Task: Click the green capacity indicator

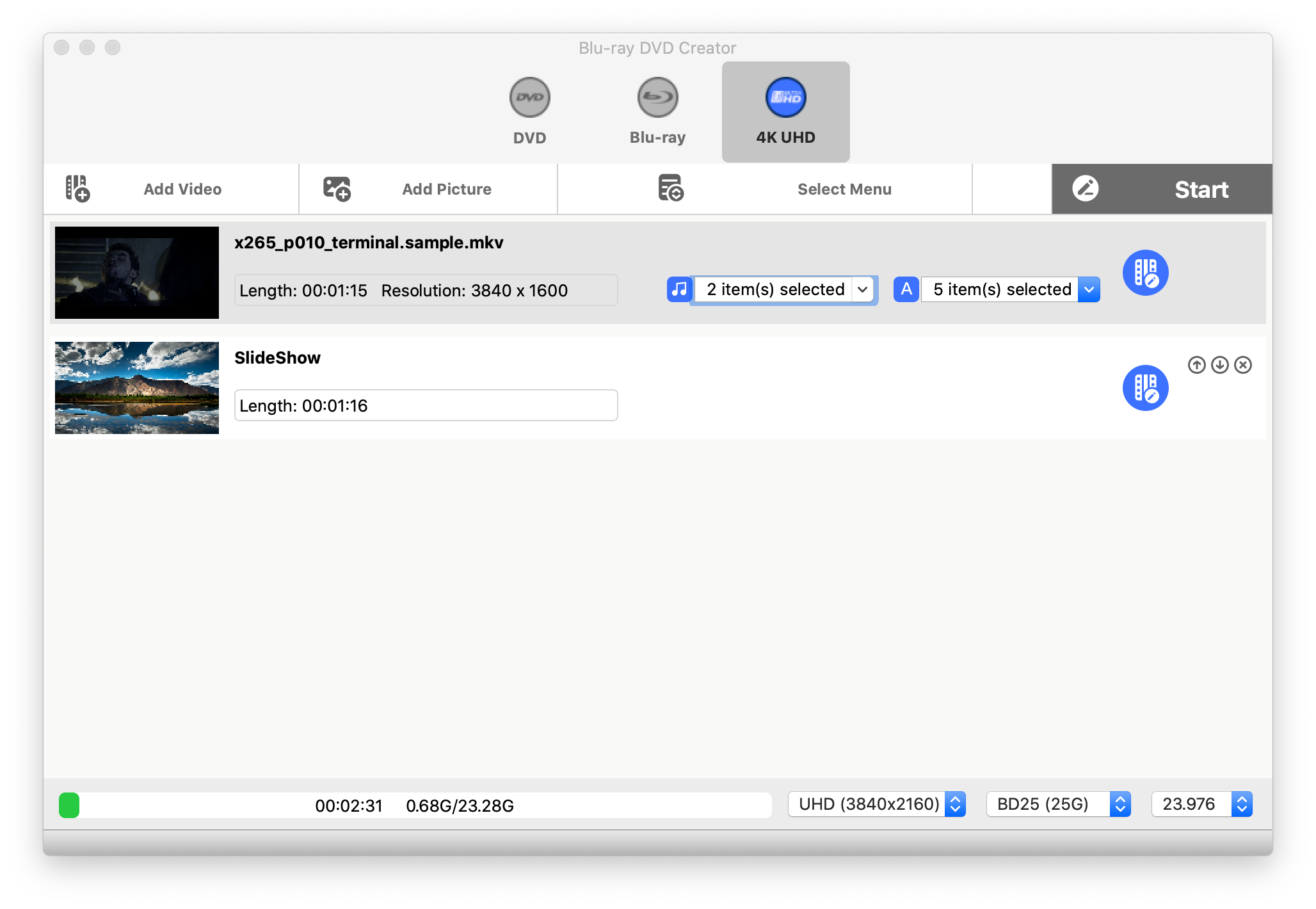Action: 69,805
